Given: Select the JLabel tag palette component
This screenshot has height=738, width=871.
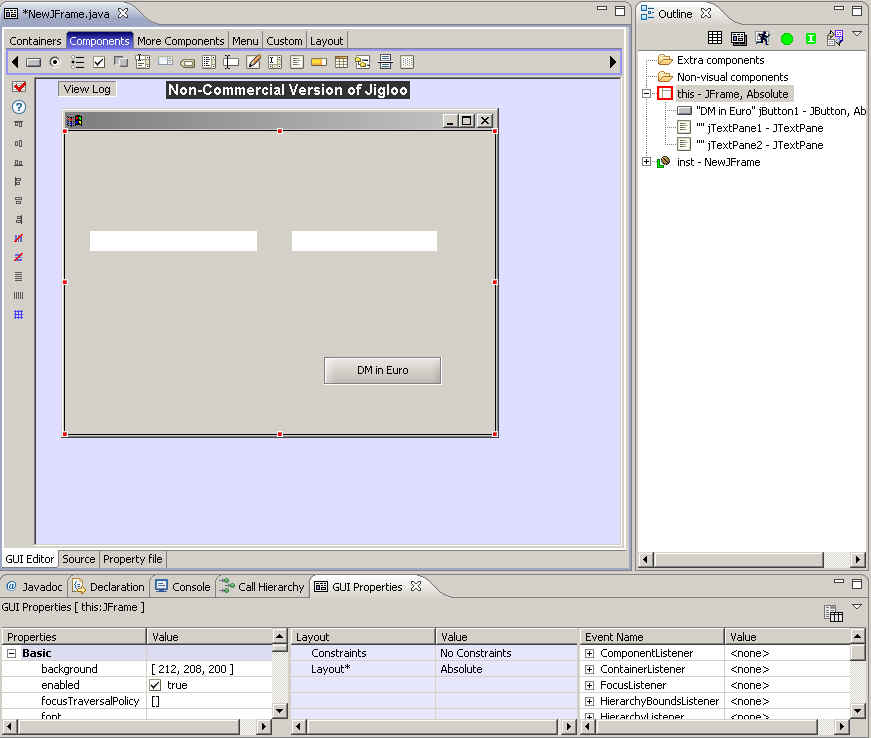Looking at the screenshot, I should point(187,63).
